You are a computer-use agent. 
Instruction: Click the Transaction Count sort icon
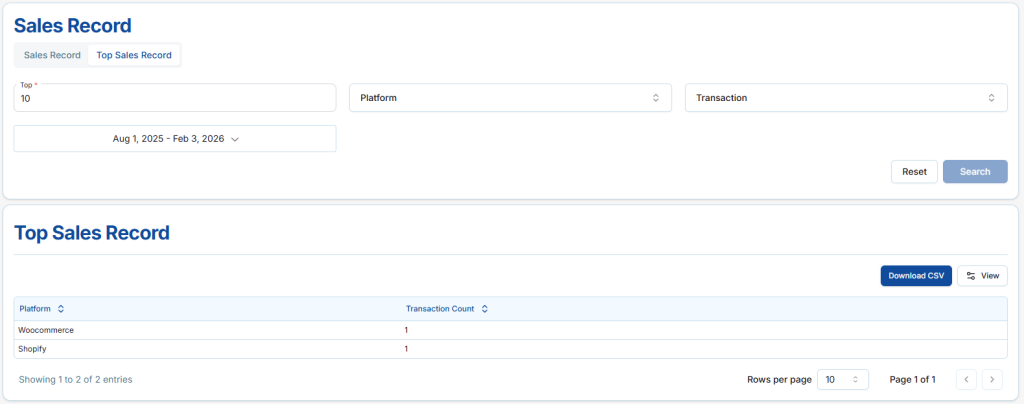point(485,309)
